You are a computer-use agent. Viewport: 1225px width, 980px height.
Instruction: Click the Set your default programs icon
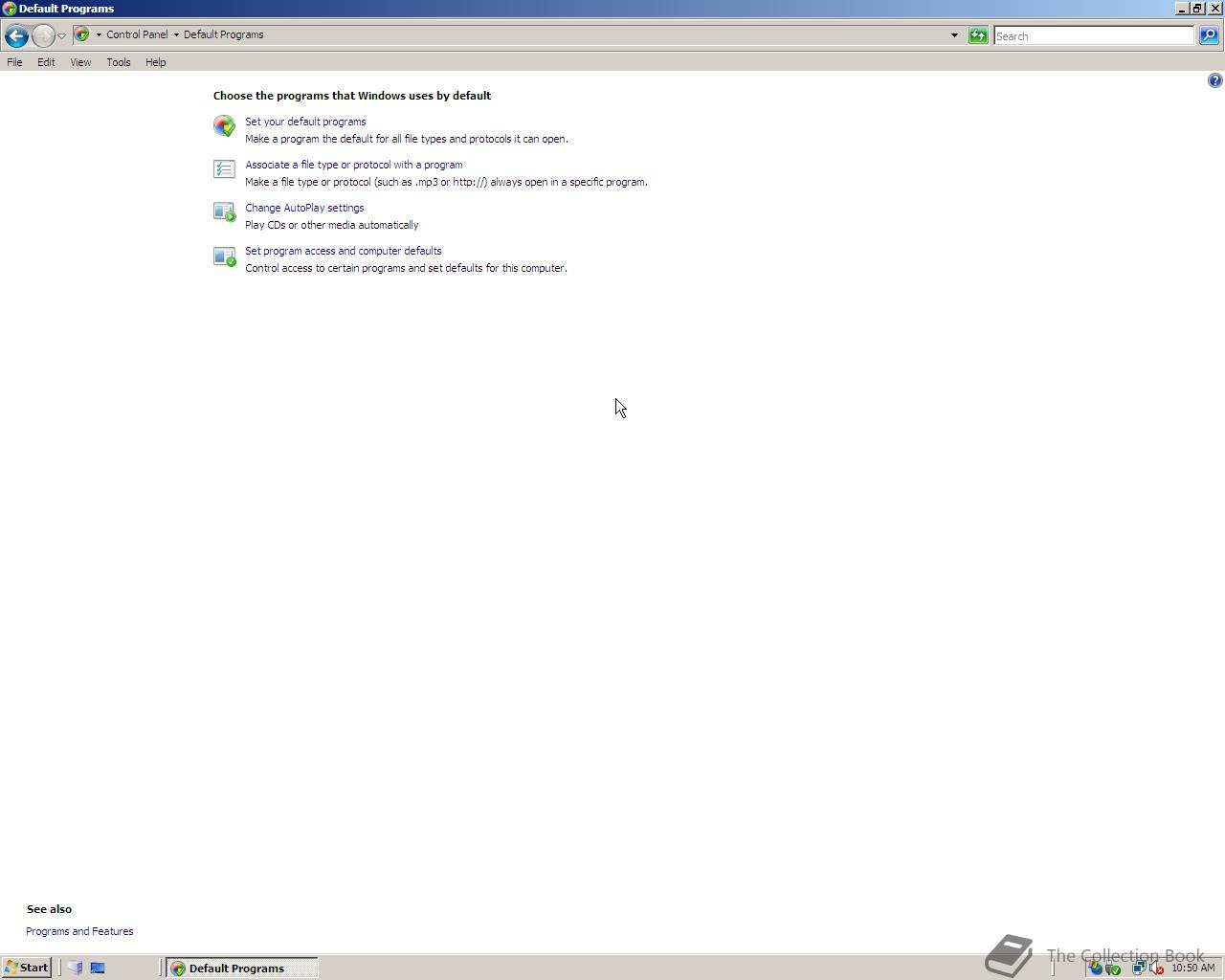pyautogui.click(x=224, y=125)
